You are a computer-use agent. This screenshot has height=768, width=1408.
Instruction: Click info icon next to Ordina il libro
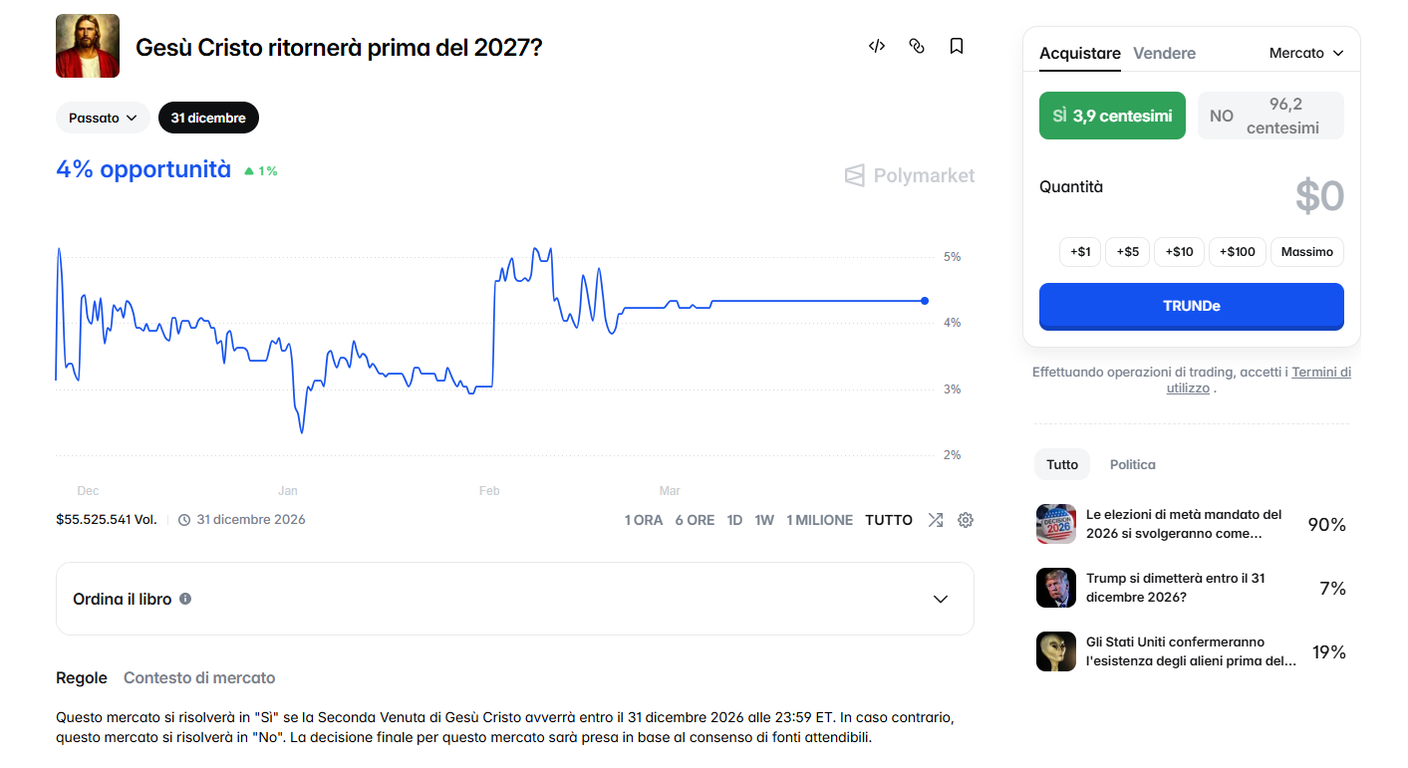tap(185, 599)
